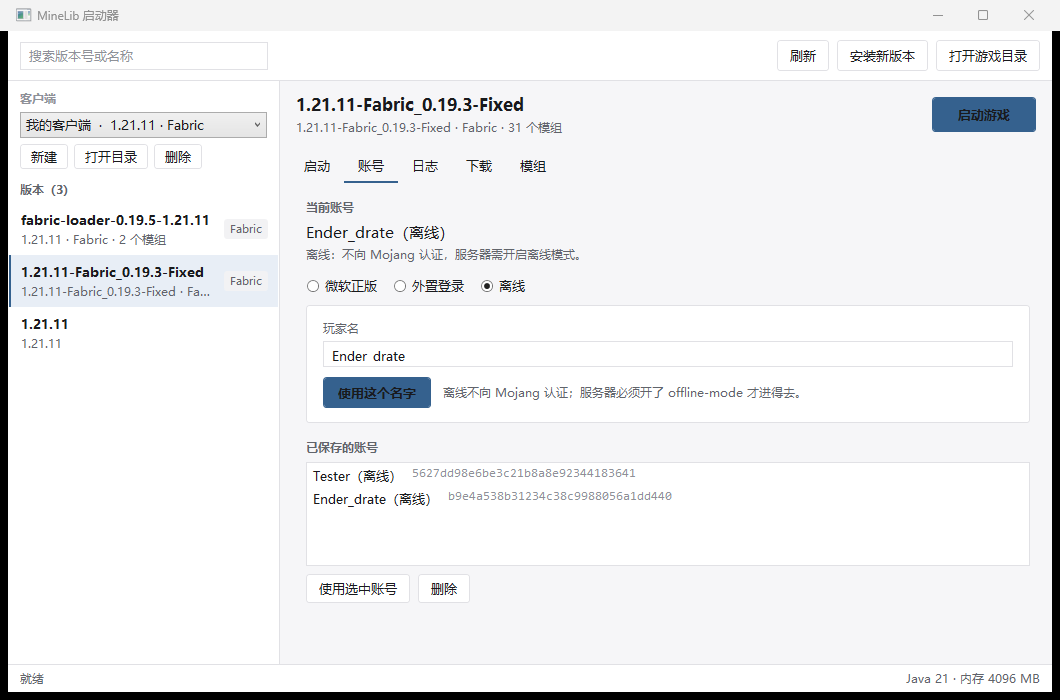Minimize the MineLib launcher window
1060x700 pixels.
point(938,15)
